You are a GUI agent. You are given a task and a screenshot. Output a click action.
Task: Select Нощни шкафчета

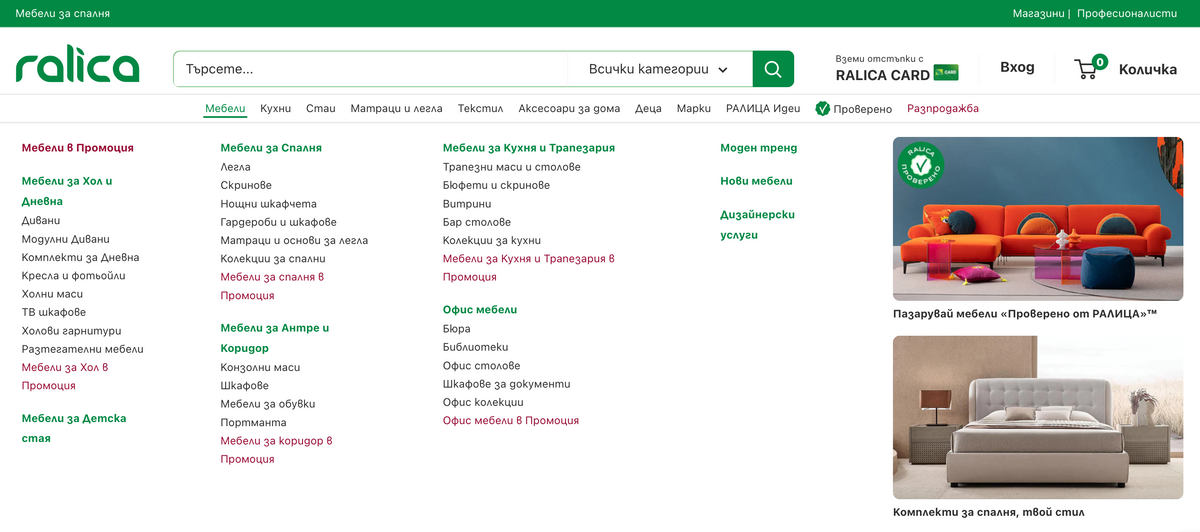[x=269, y=204]
